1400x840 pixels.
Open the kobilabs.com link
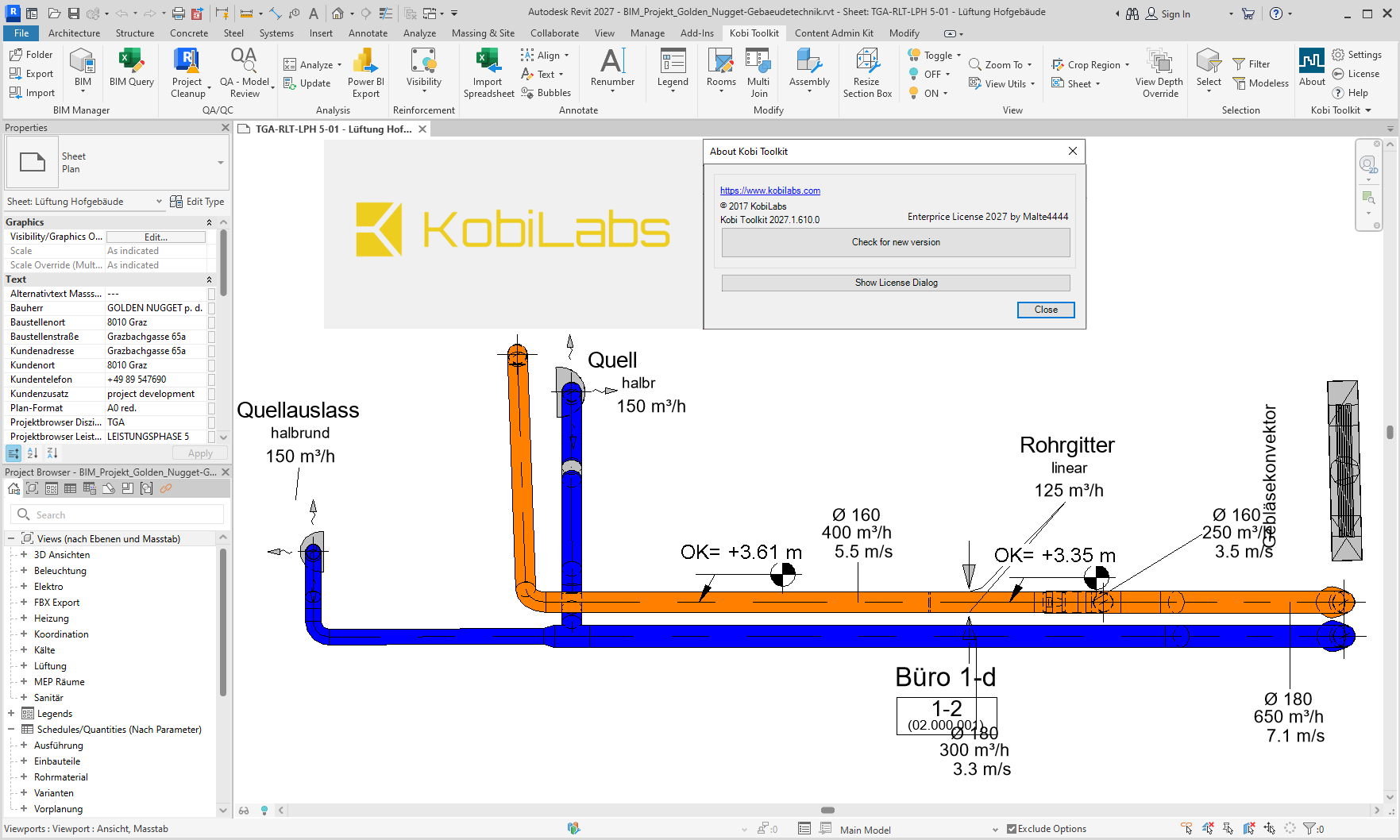770,191
